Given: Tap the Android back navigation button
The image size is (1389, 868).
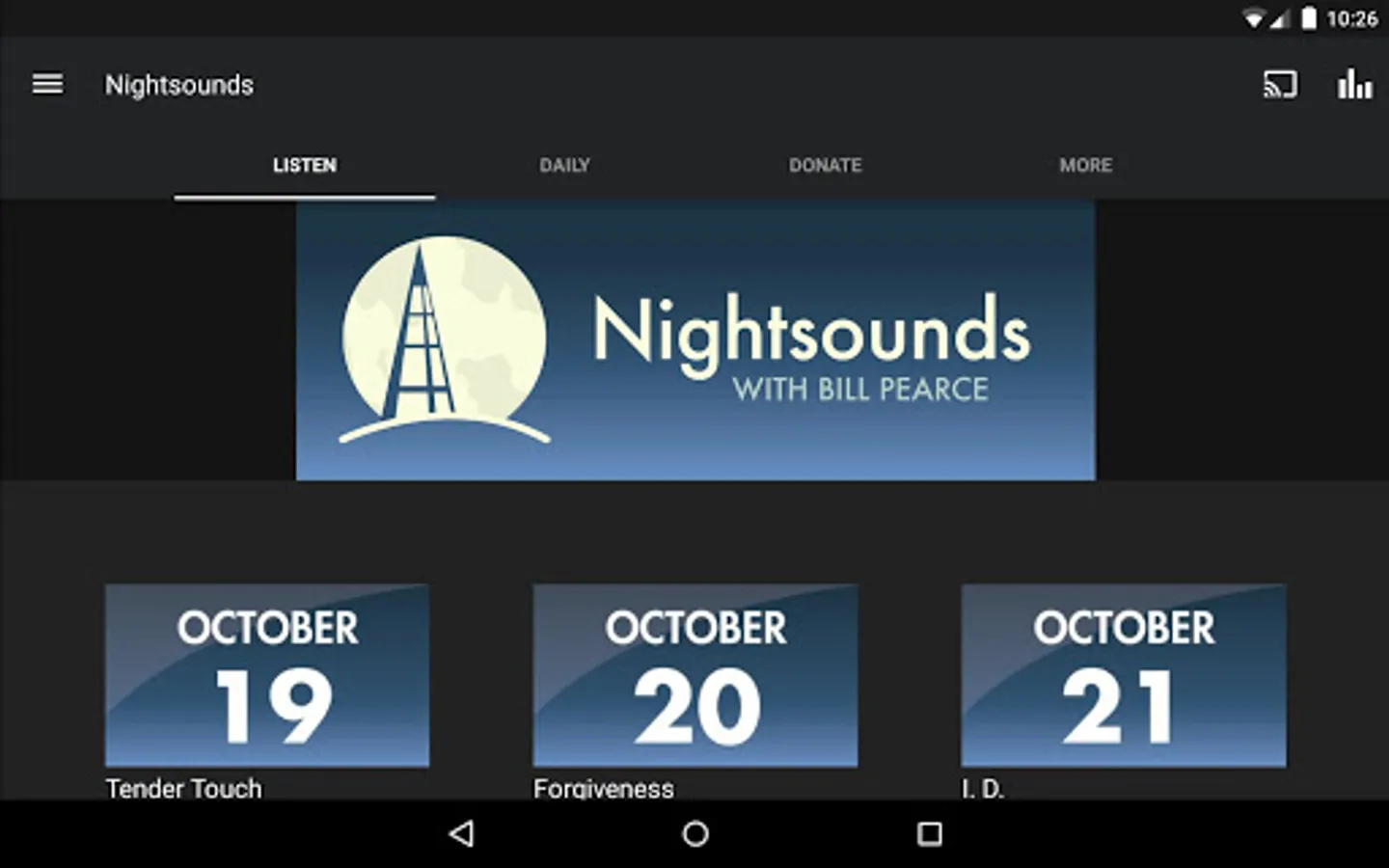Looking at the screenshot, I should [x=462, y=833].
